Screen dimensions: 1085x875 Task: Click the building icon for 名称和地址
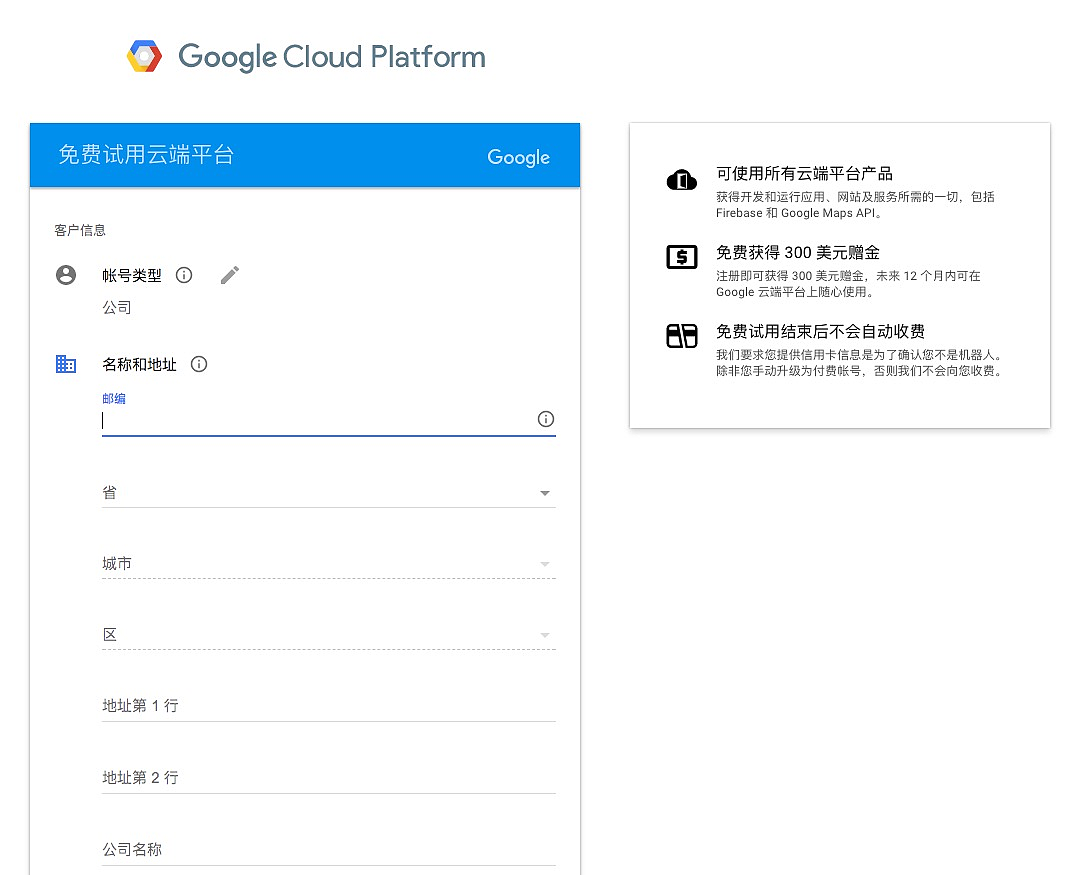point(66,364)
